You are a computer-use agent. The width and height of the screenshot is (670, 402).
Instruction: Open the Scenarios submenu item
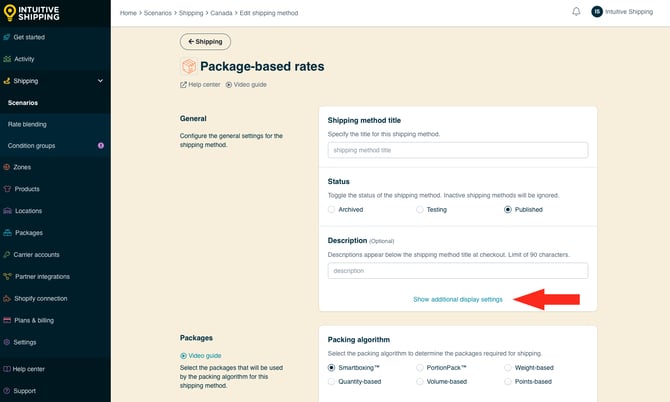tap(23, 103)
